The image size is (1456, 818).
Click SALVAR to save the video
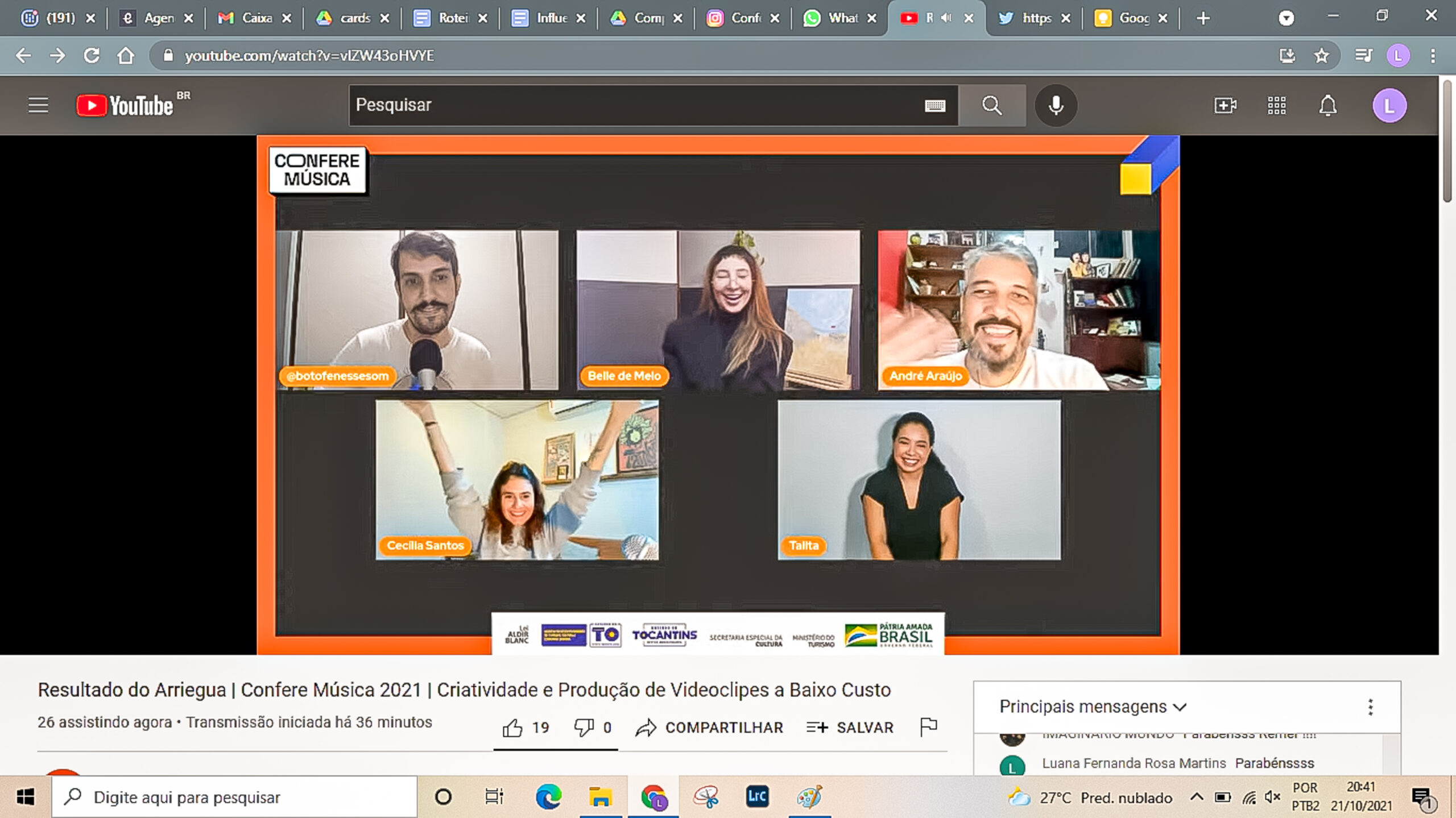click(850, 728)
